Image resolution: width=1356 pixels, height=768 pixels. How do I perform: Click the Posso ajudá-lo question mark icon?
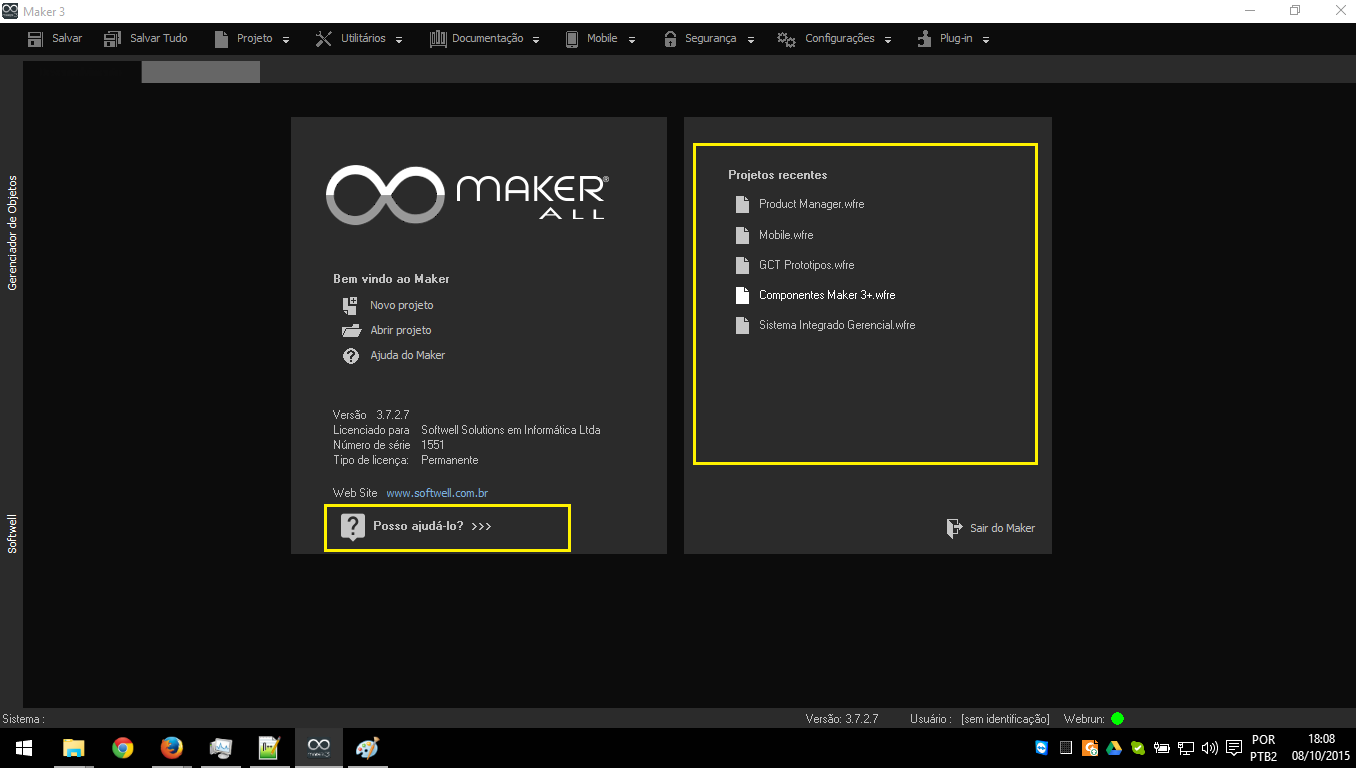(353, 527)
